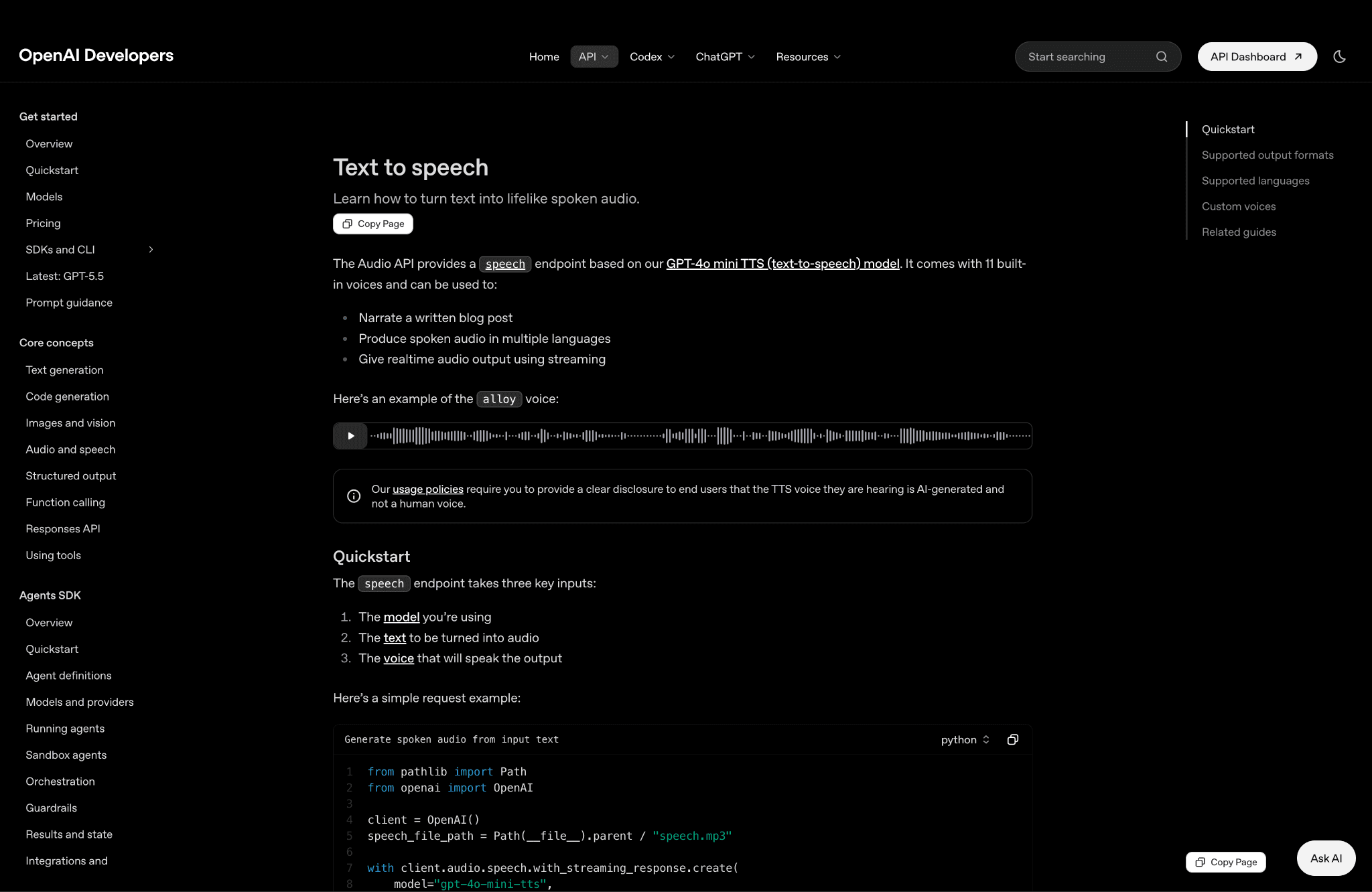Open Models and providers page

click(x=80, y=702)
